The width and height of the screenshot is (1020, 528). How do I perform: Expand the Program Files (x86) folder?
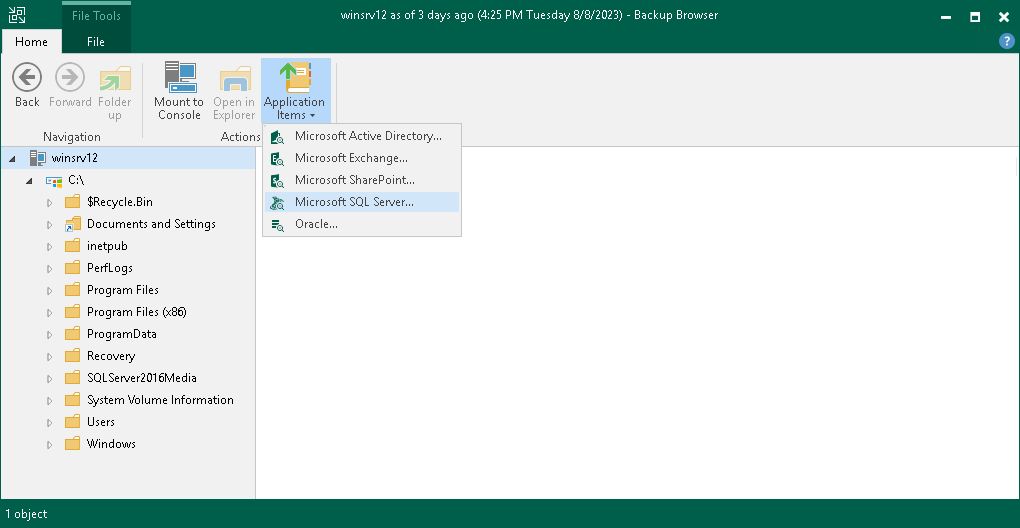point(49,313)
